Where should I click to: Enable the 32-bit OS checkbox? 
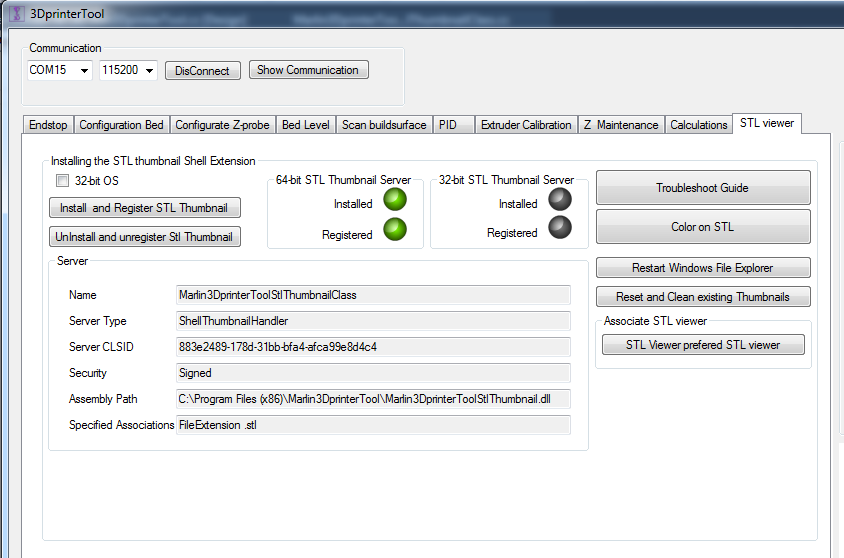(63, 181)
